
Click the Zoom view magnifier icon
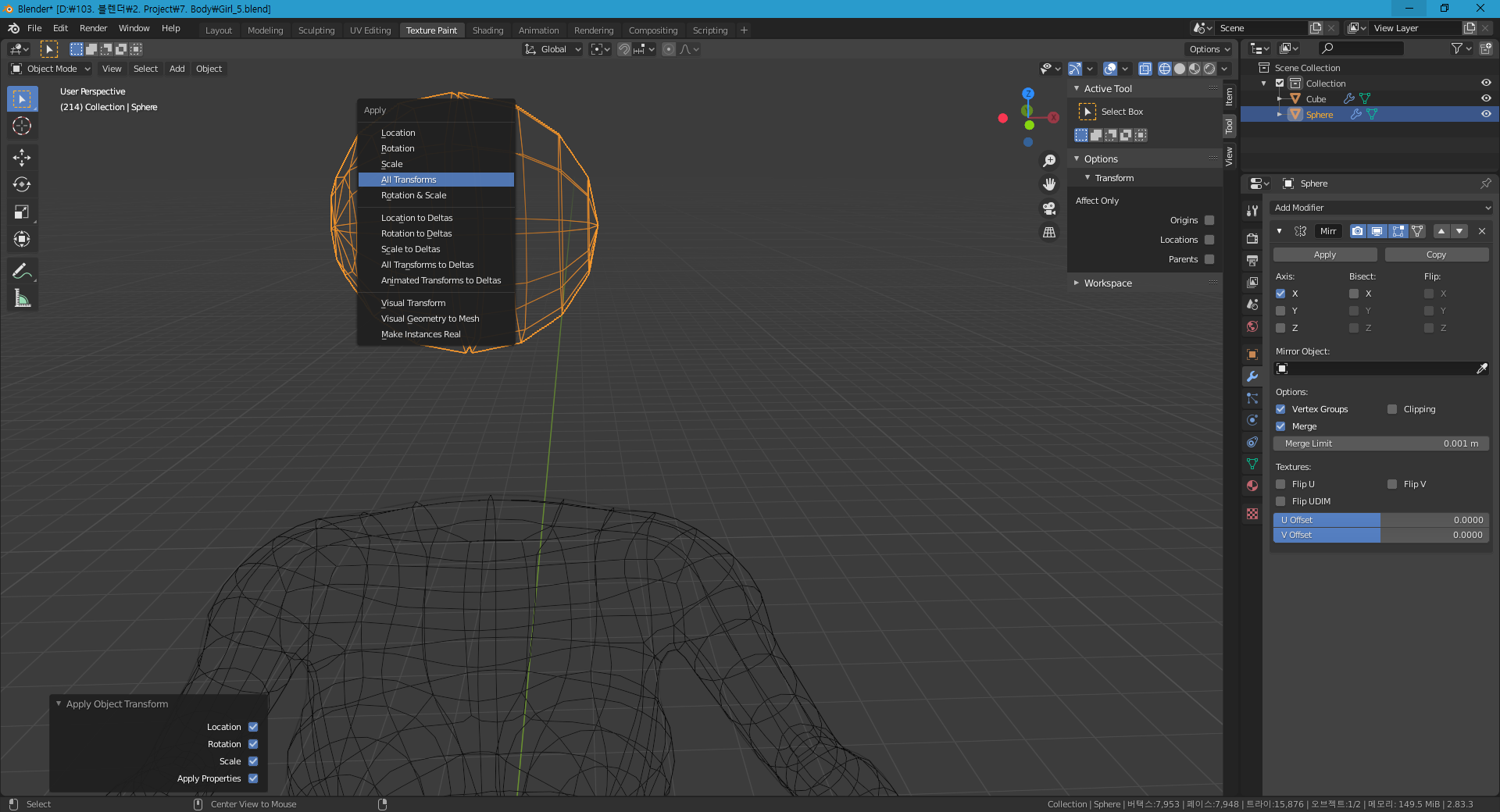(x=1049, y=161)
